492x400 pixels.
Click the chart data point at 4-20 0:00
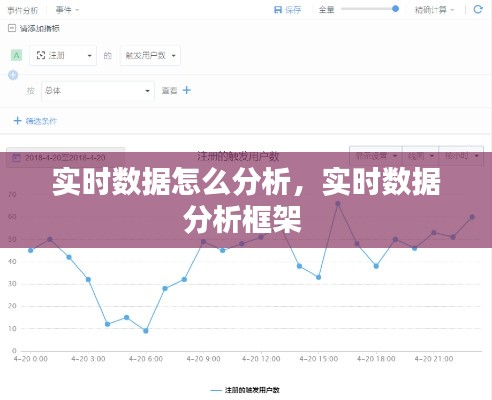pyautogui.click(x=31, y=250)
